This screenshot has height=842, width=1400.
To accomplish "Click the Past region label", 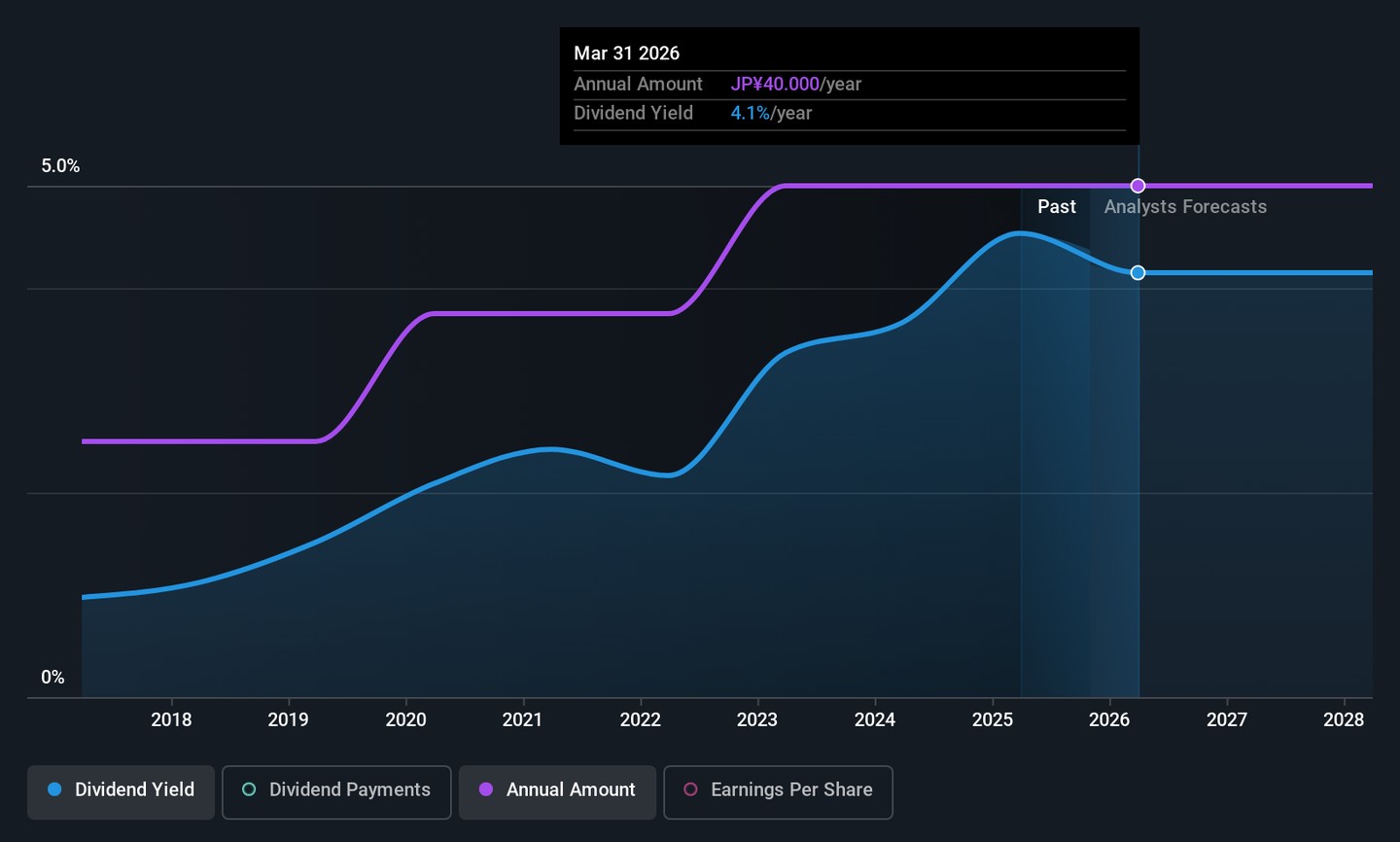I will coord(1056,207).
